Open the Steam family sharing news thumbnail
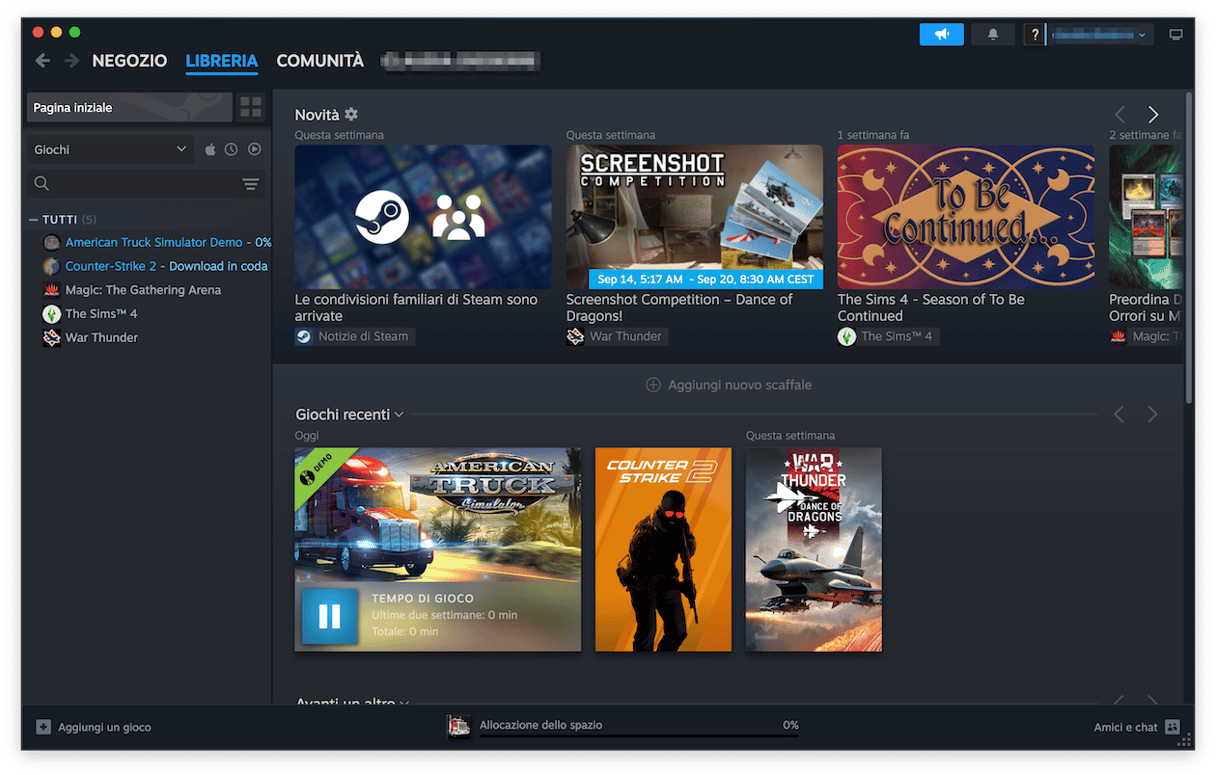This screenshot has width=1216, height=775. click(423, 217)
